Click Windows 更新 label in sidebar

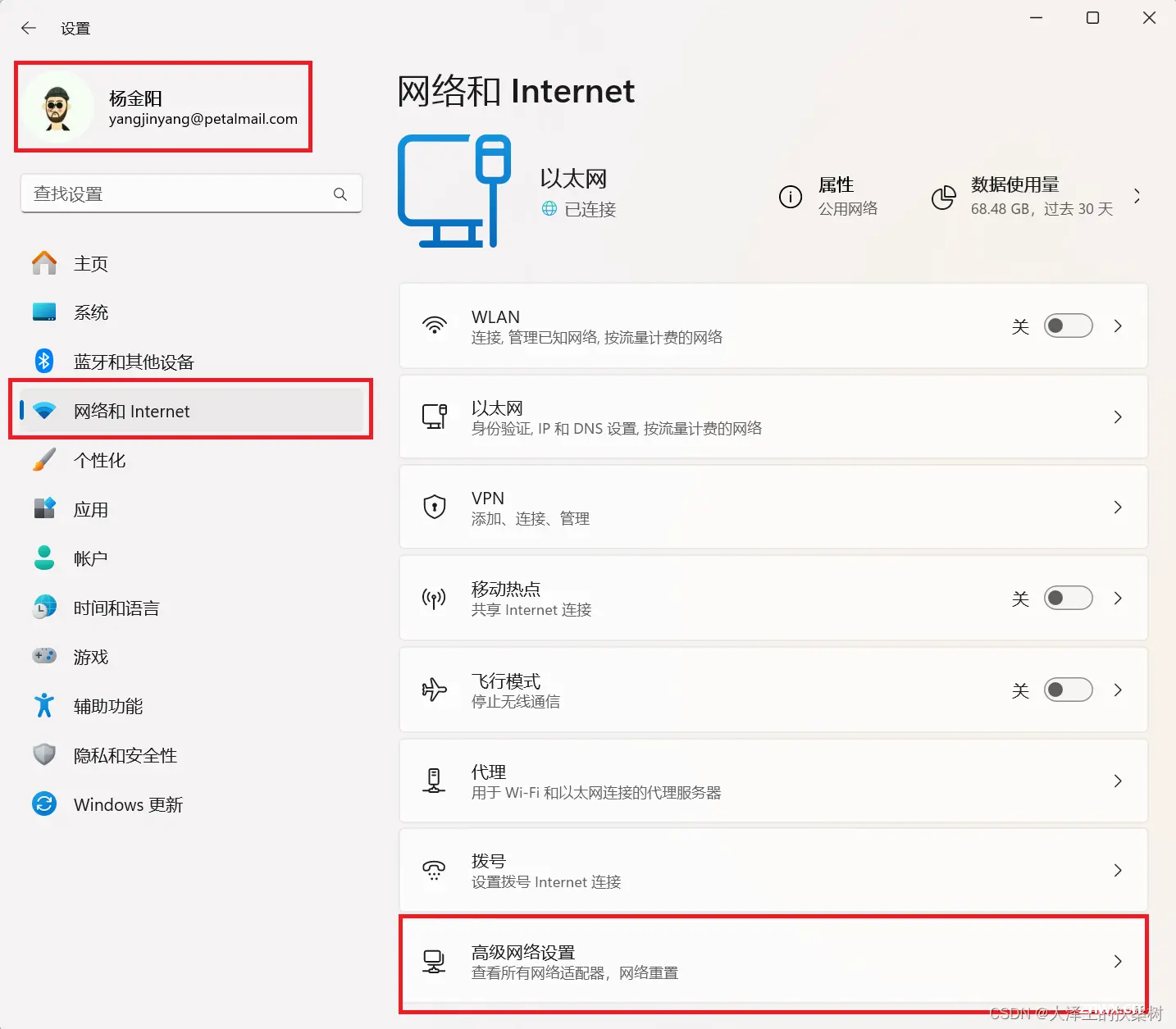point(129,804)
